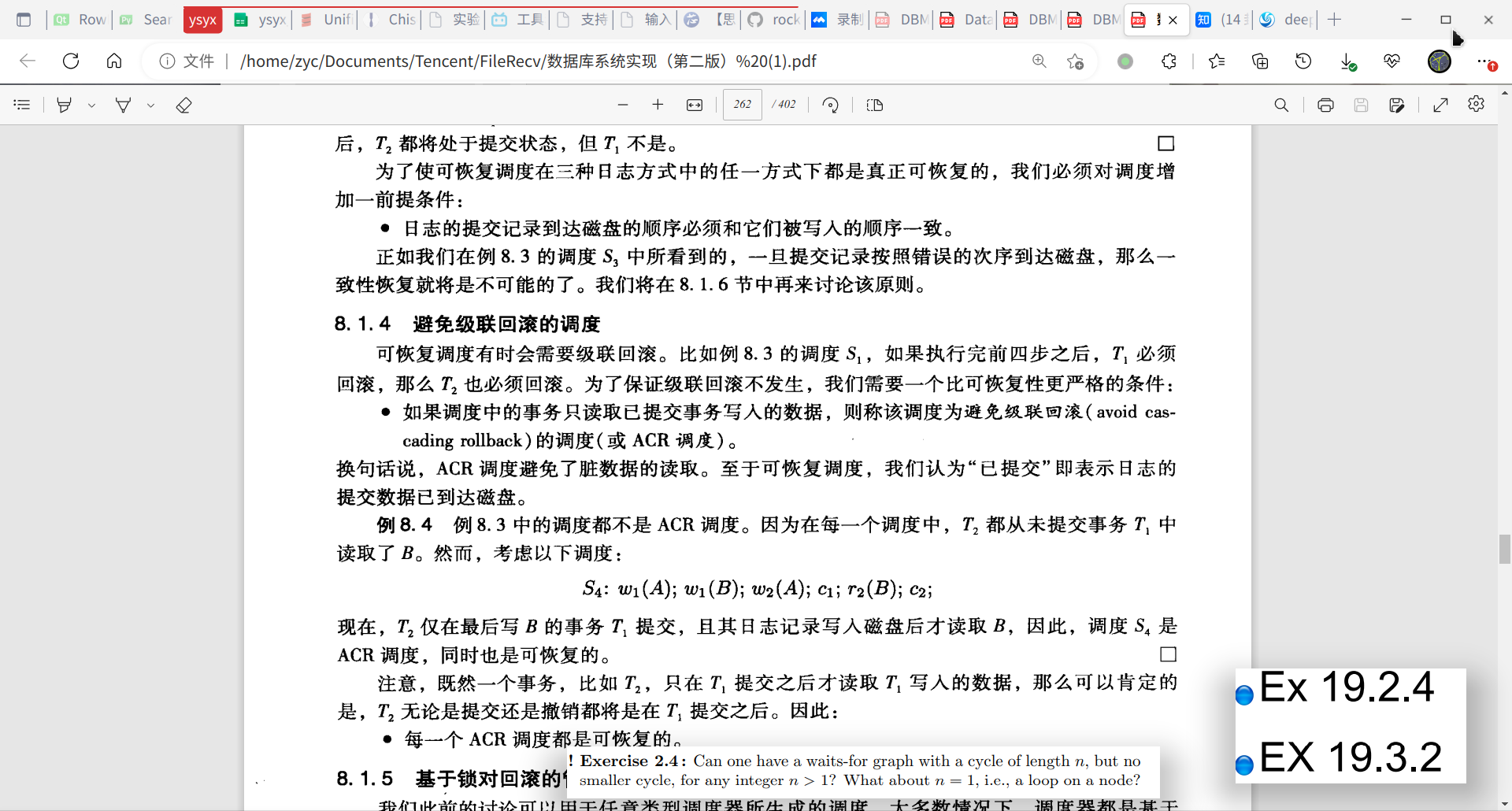Expand draw pen options dropdown
Image resolution: width=1512 pixels, height=811 pixels.
click(150, 105)
